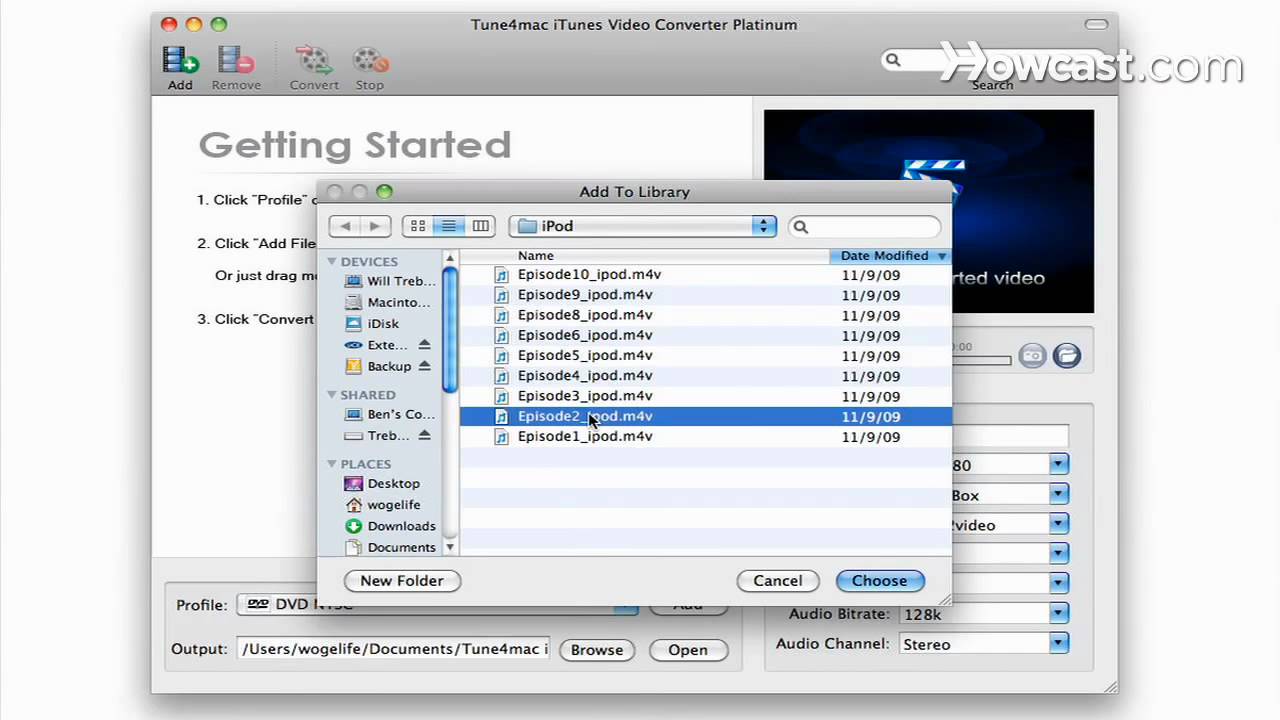This screenshot has height=720, width=1280.
Task: Click the Cancel button in dialog
Action: [x=777, y=581]
